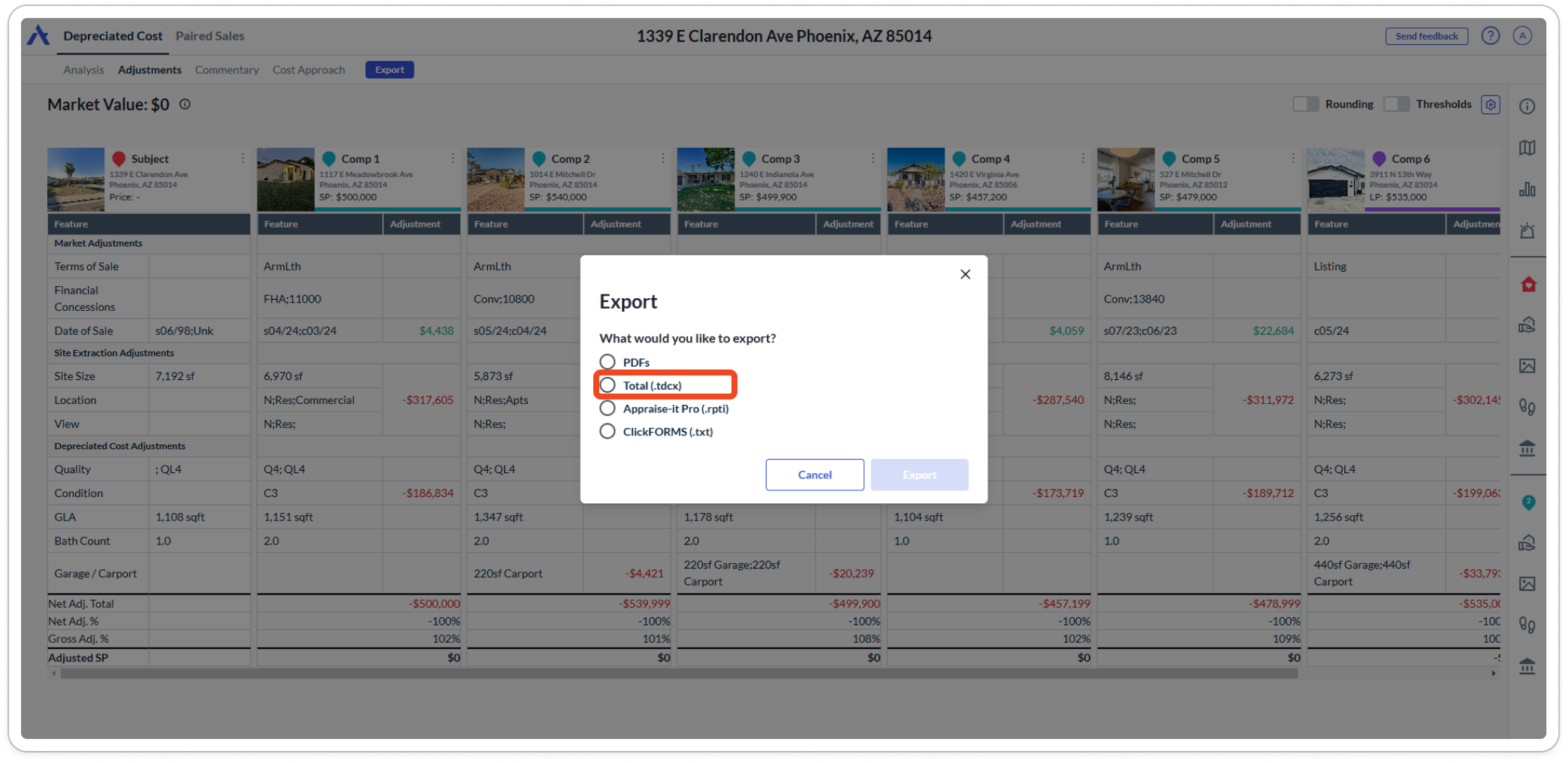Select the PDFs radio option
The height and width of the screenshot is (763, 1568).
click(608, 362)
